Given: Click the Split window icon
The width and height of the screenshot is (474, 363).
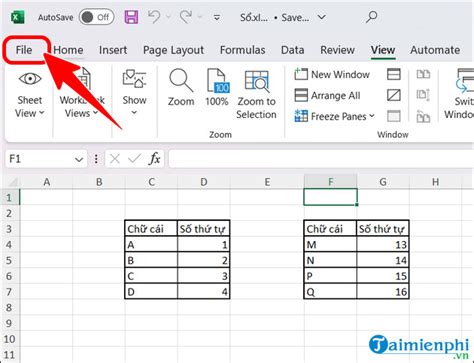Looking at the screenshot, I should [x=394, y=74].
